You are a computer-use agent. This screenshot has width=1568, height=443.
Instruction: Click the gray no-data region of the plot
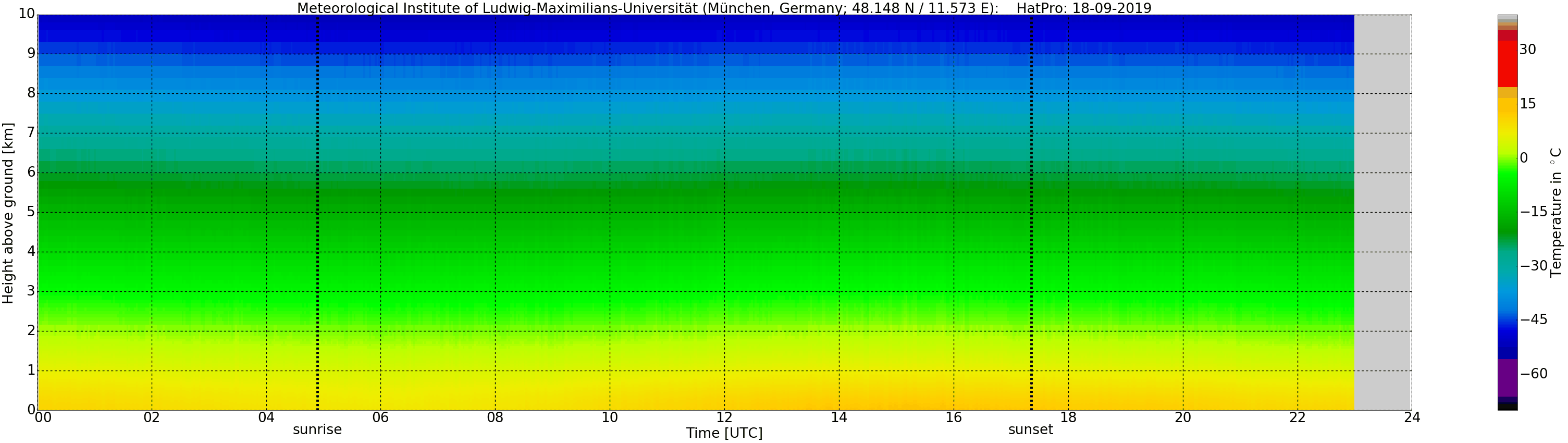(1382, 213)
